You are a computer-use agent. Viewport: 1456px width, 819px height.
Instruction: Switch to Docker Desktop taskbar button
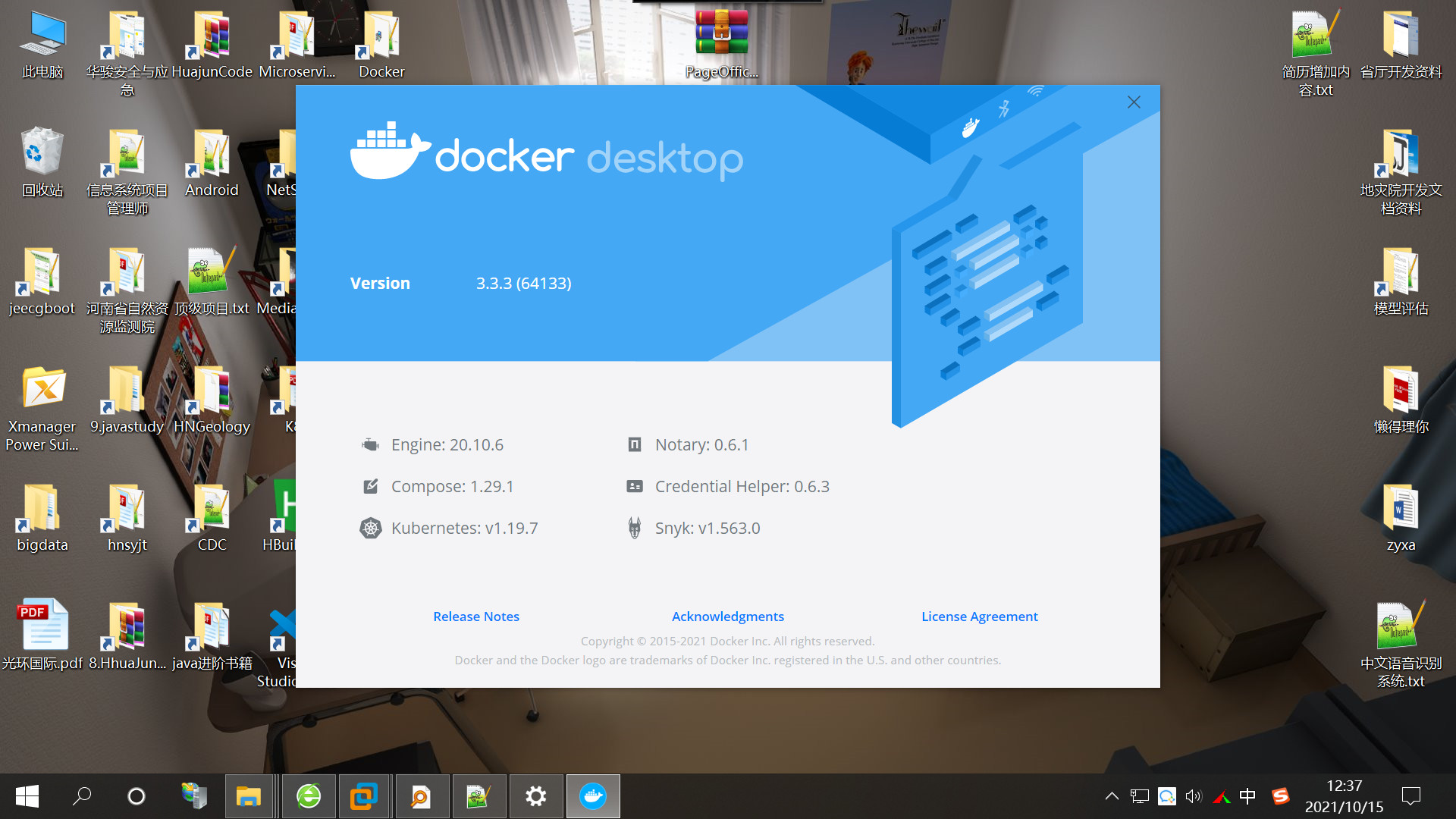593,796
